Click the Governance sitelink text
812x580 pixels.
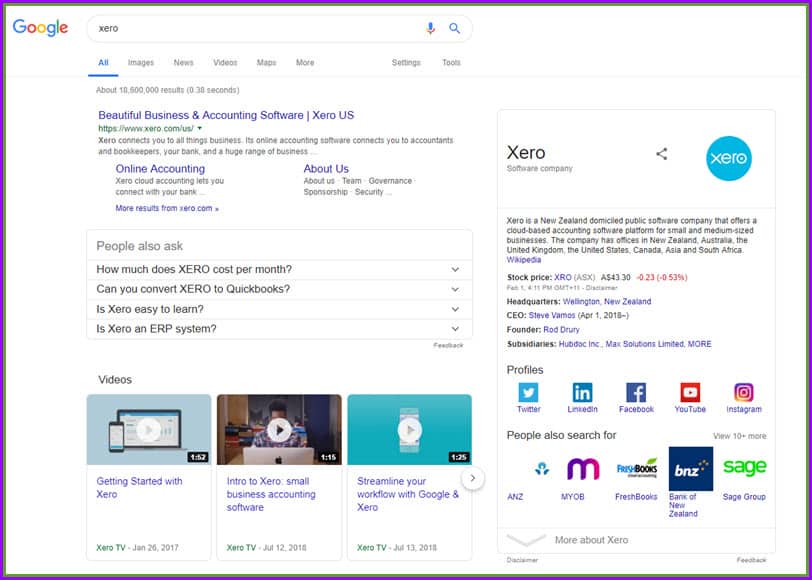pos(390,181)
